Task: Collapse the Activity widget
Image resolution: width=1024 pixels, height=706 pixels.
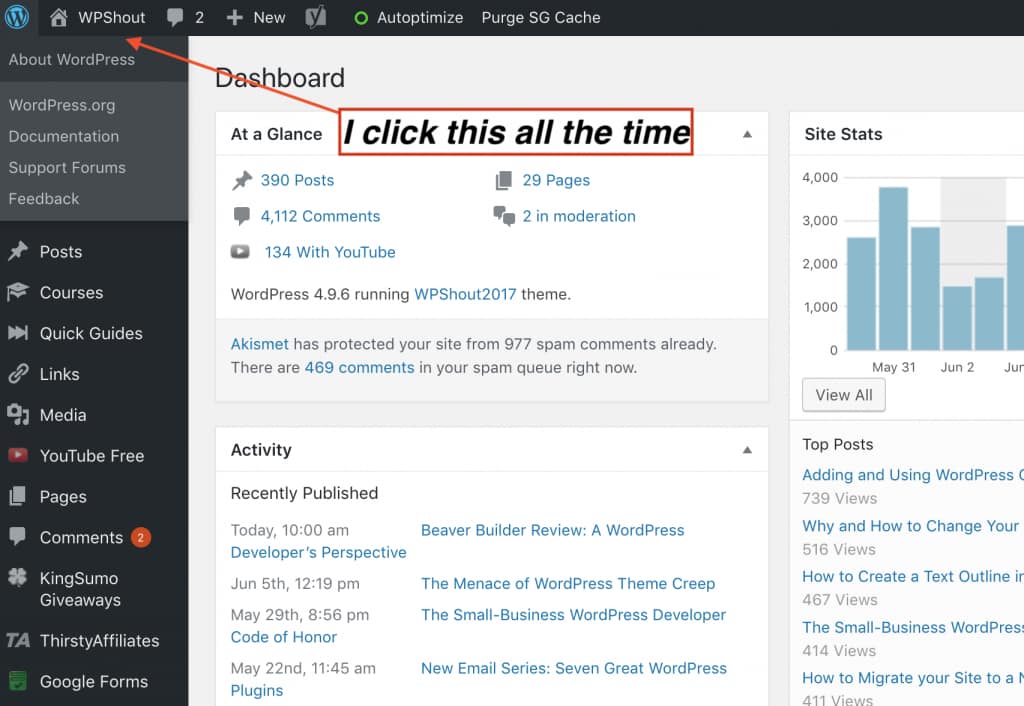Action: (746, 450)
